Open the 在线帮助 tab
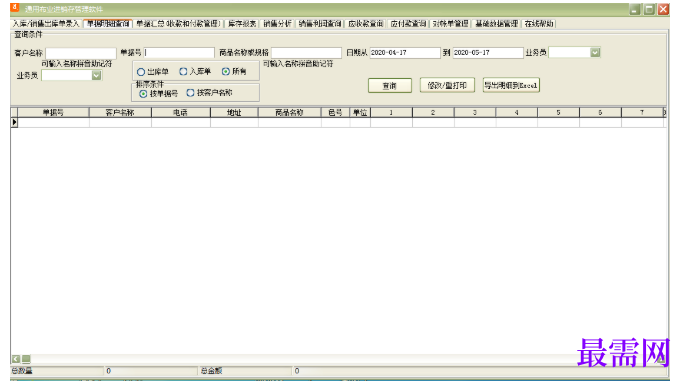 pyautogui.click(x=539, y=24)
